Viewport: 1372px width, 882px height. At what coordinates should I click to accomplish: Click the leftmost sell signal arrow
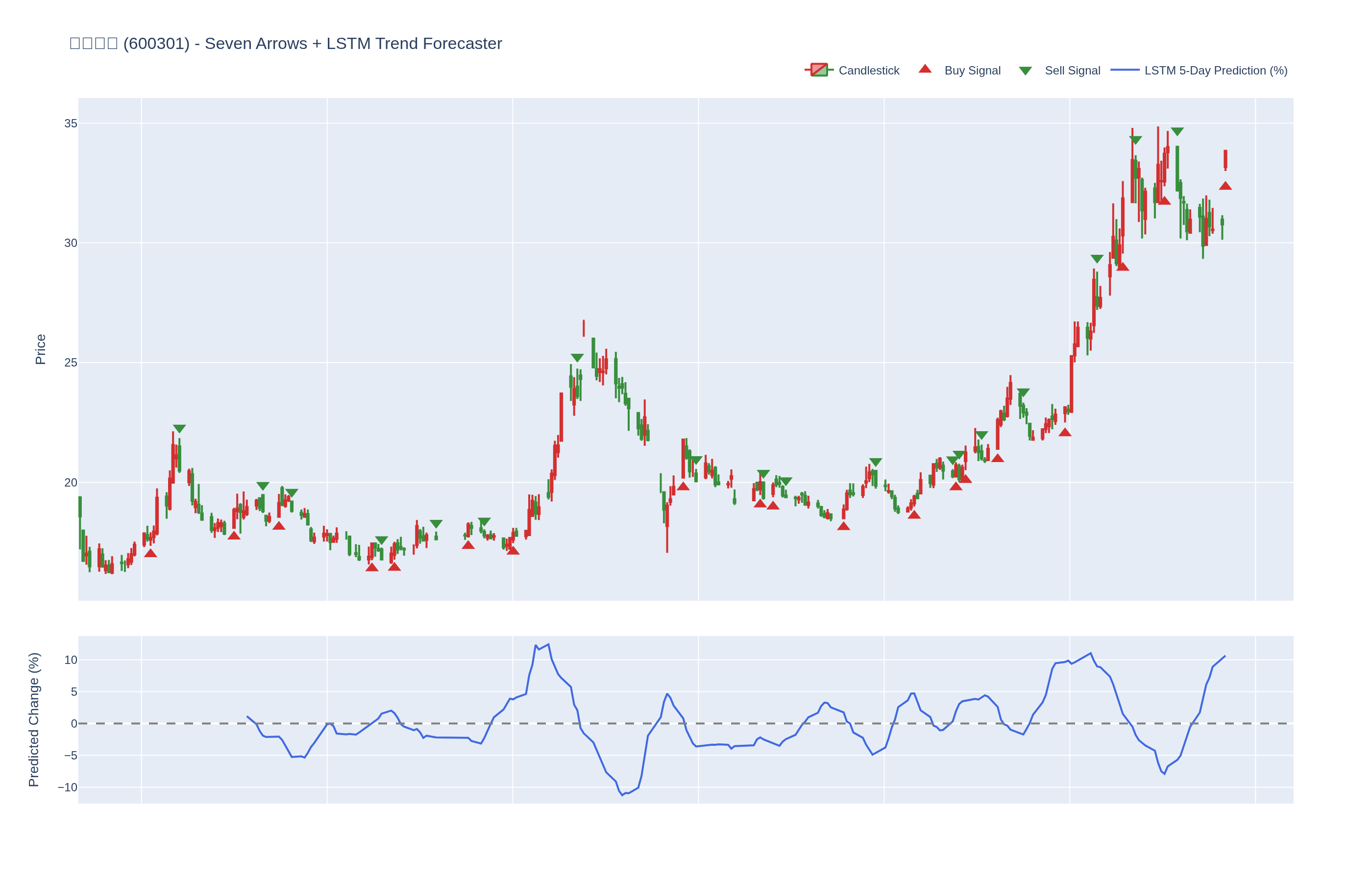(x=179, y=429)
